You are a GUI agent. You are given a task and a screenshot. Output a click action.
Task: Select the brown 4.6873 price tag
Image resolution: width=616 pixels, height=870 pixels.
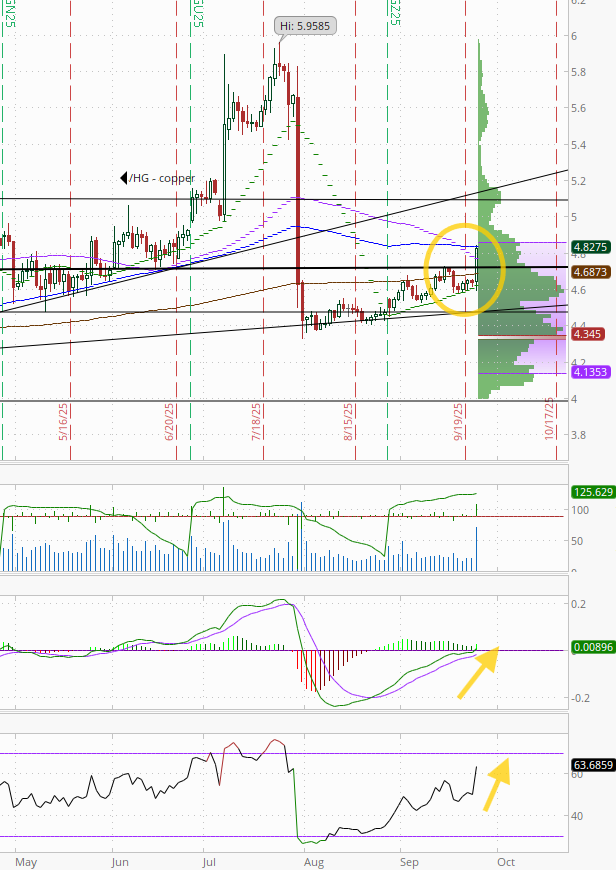[592, 272]
